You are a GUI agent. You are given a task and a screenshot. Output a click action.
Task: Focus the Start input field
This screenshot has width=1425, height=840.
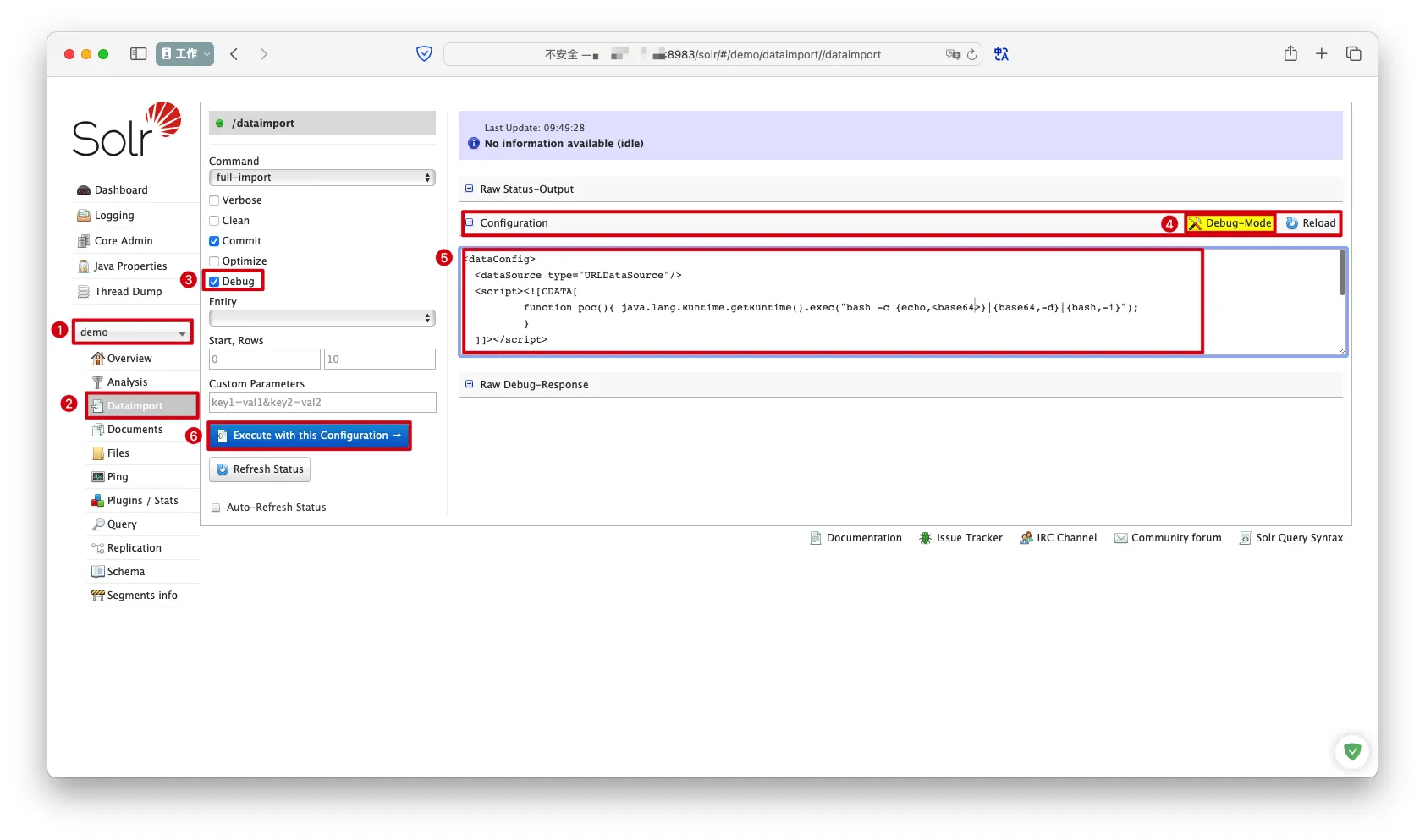(x=265, y=360)
